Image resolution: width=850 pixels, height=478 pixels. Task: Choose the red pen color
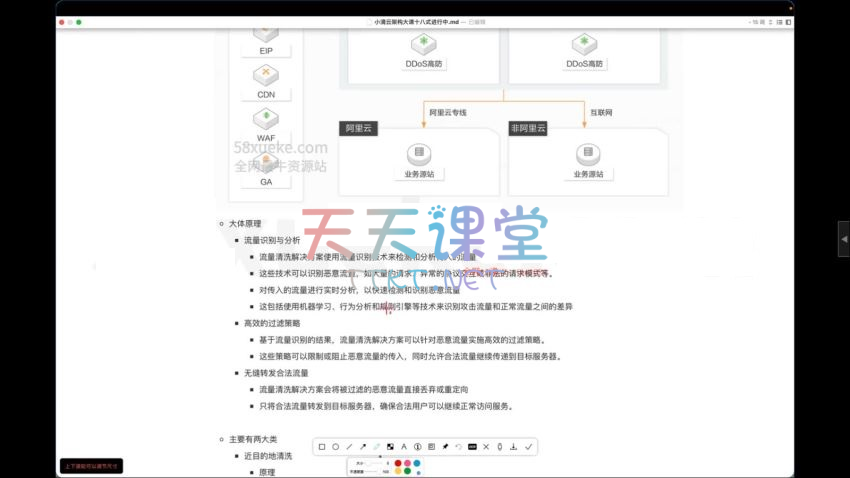click(398, 463)
